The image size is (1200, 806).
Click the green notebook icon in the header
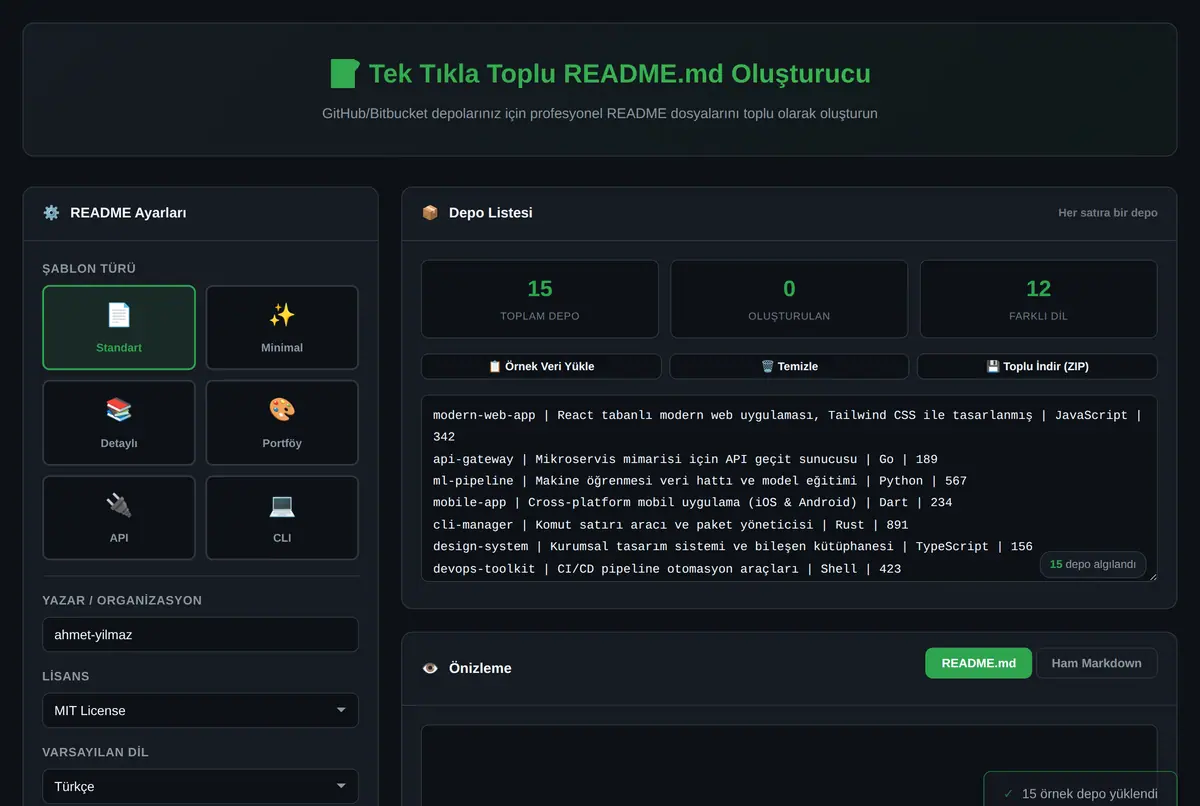coord(344,74)
